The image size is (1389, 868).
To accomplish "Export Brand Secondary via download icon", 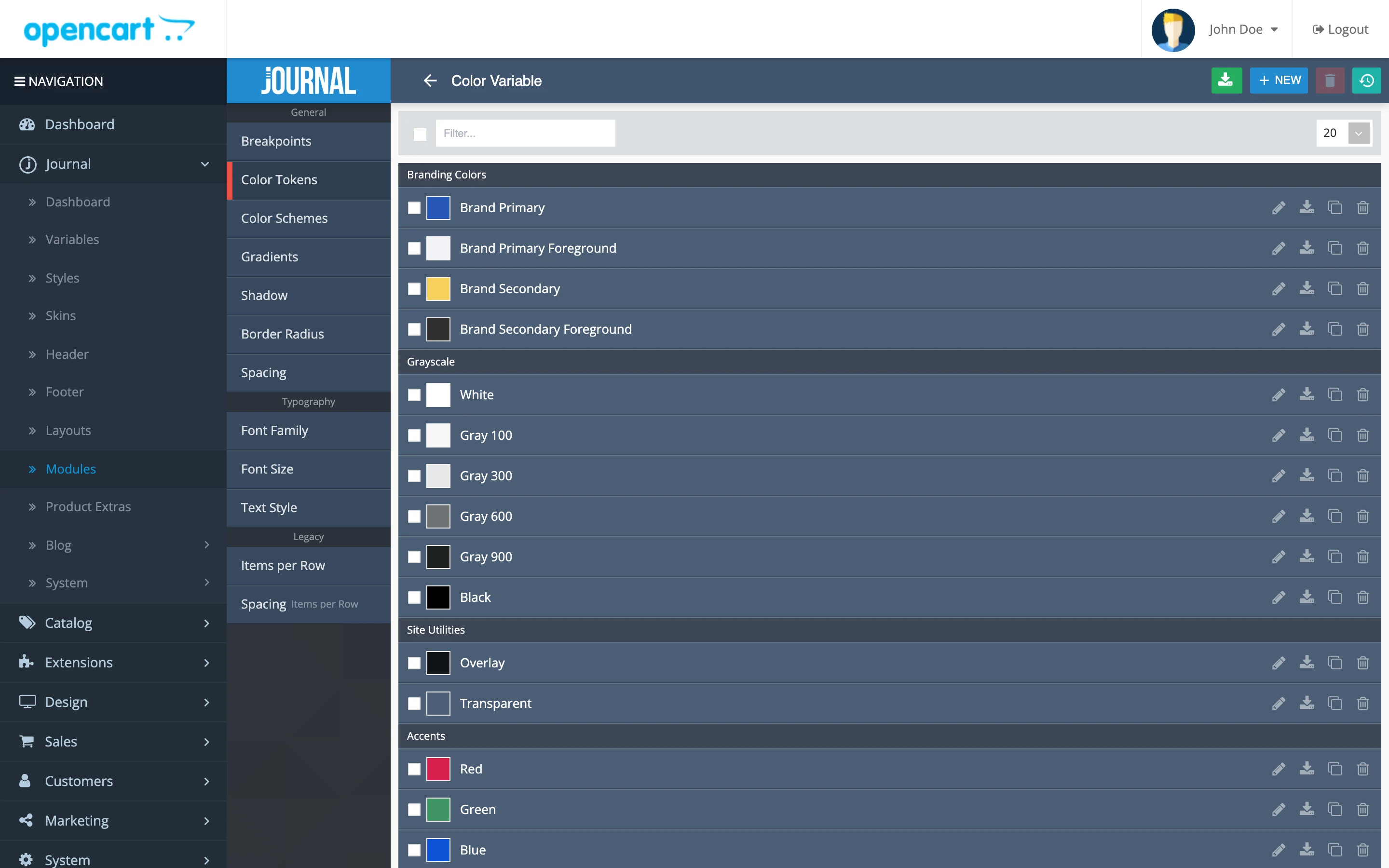I will pyautogui.click(x=1307, y=289).
